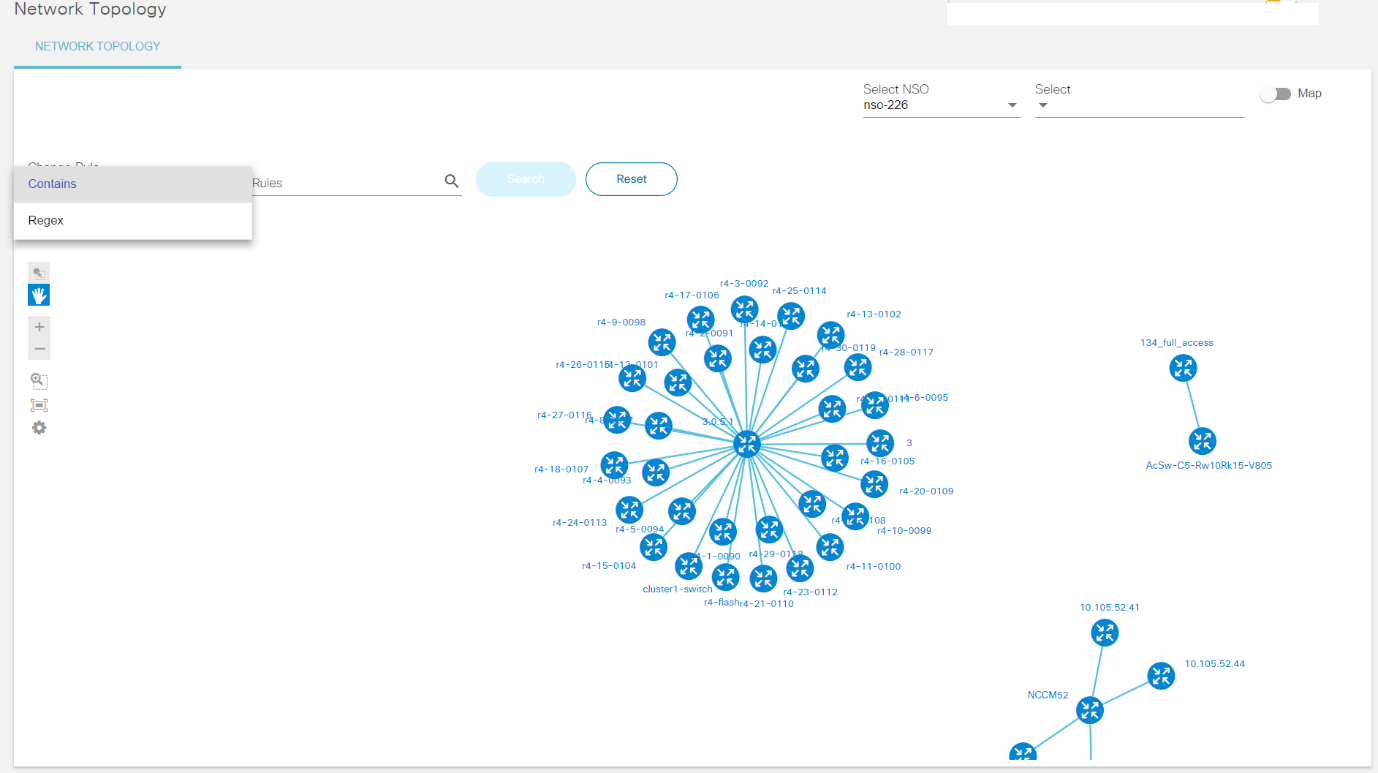Click the Search button
Screen dimensions: 1378x773
click(526, 179)
